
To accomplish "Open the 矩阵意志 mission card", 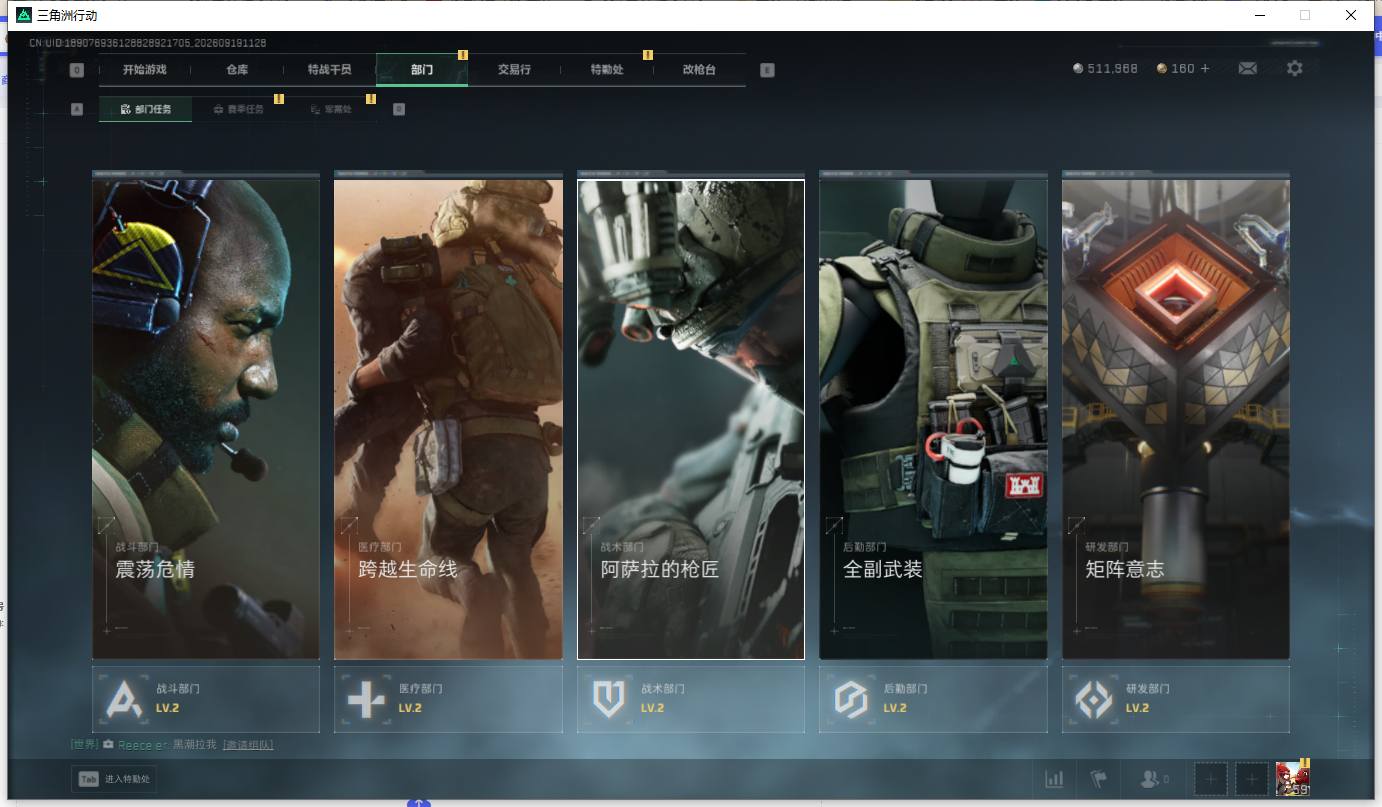I will point(1176,419).
